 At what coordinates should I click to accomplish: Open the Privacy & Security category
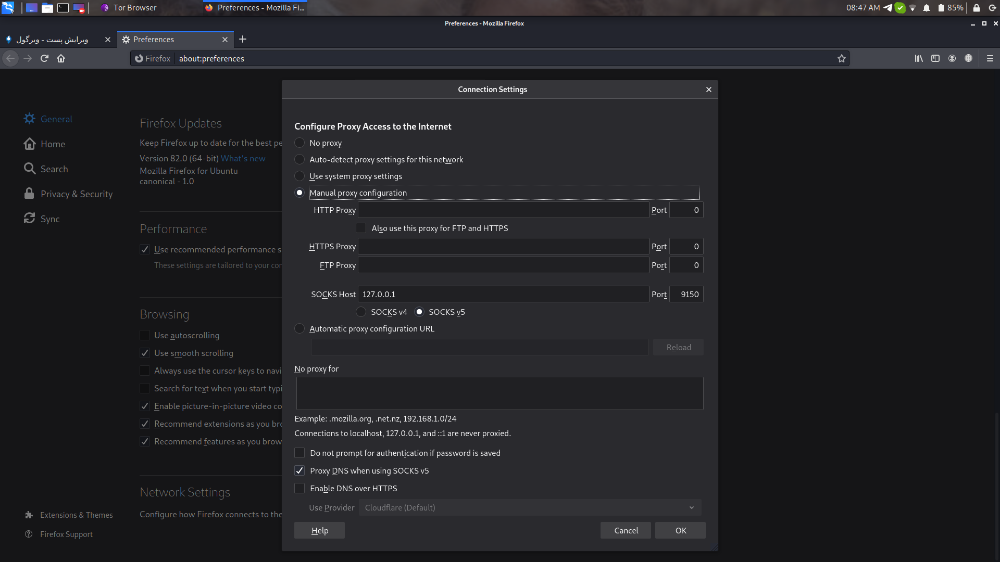68,193
